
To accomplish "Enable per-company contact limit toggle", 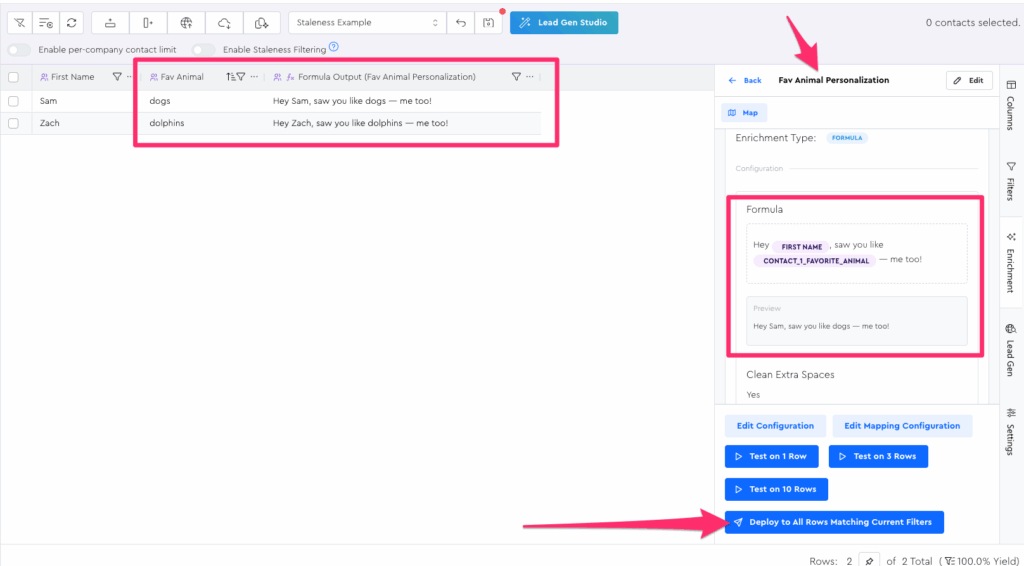I will pos(19,49).
